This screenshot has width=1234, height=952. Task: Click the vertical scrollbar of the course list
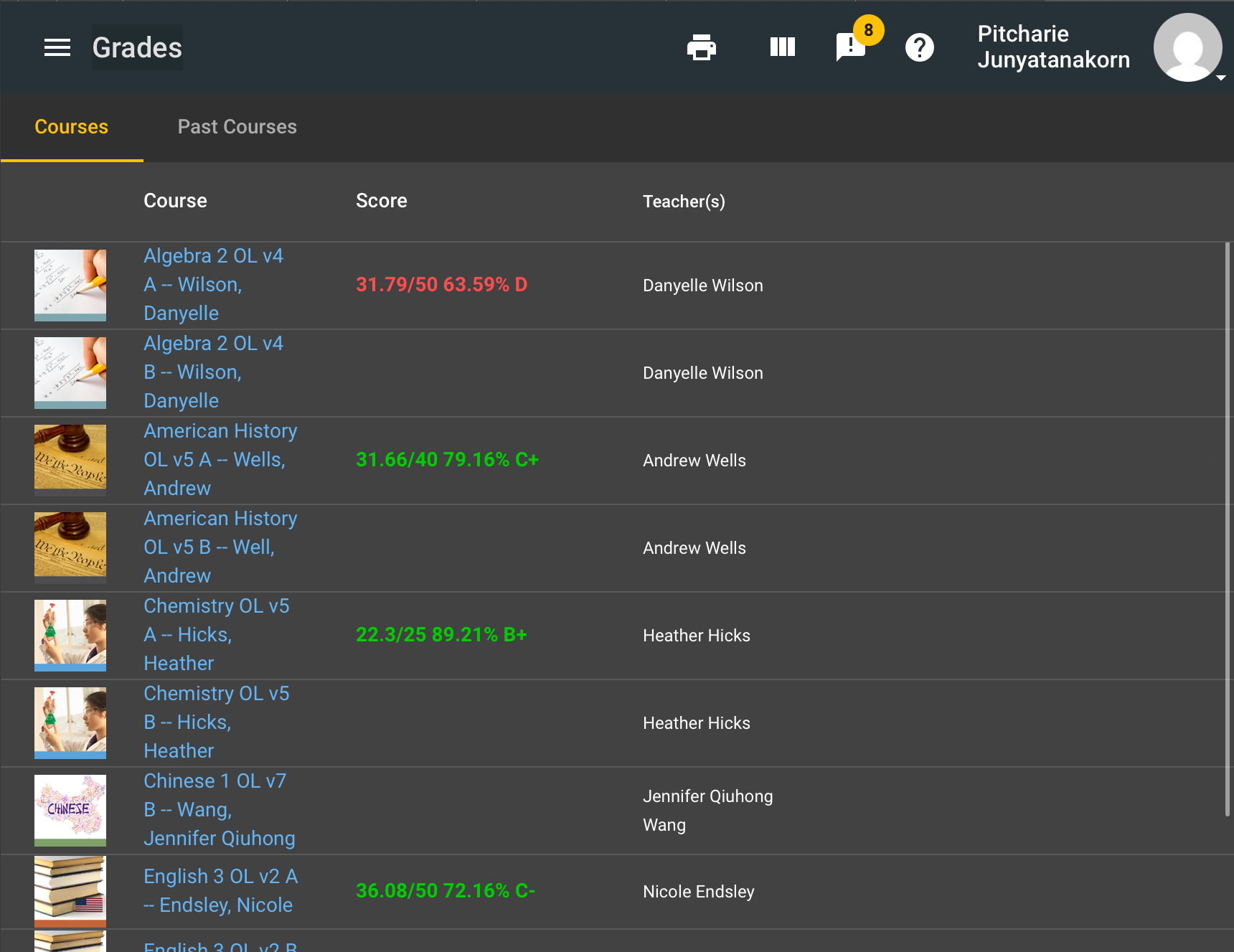pyautogui.click(x=1228, y=529)
